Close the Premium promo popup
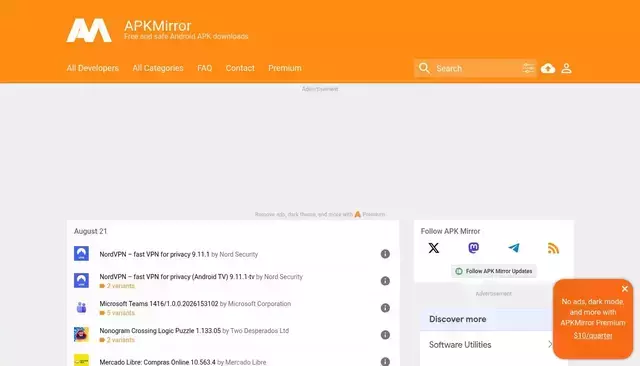Image resolution: width=640 pixels, height=366 pixels. 624,289
